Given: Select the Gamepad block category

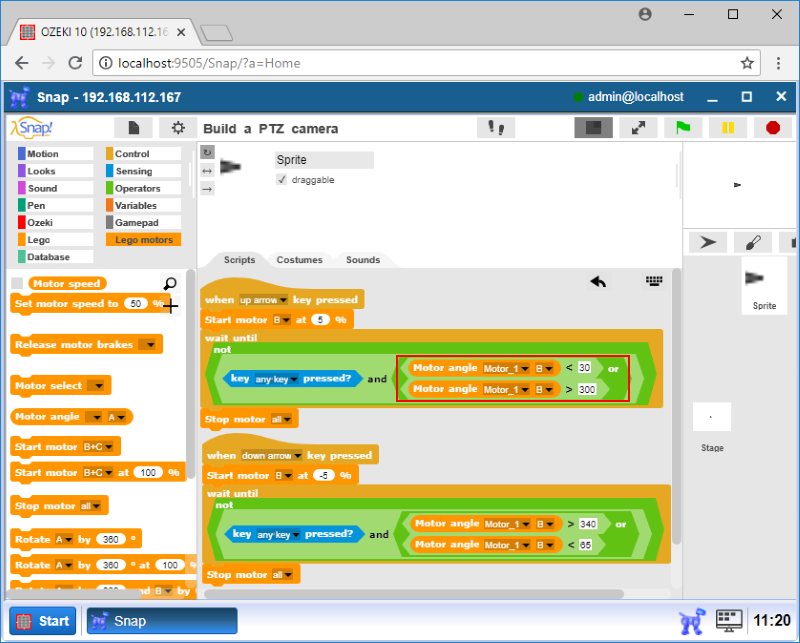Looking at the screenshot, I should tap(143, 222).
